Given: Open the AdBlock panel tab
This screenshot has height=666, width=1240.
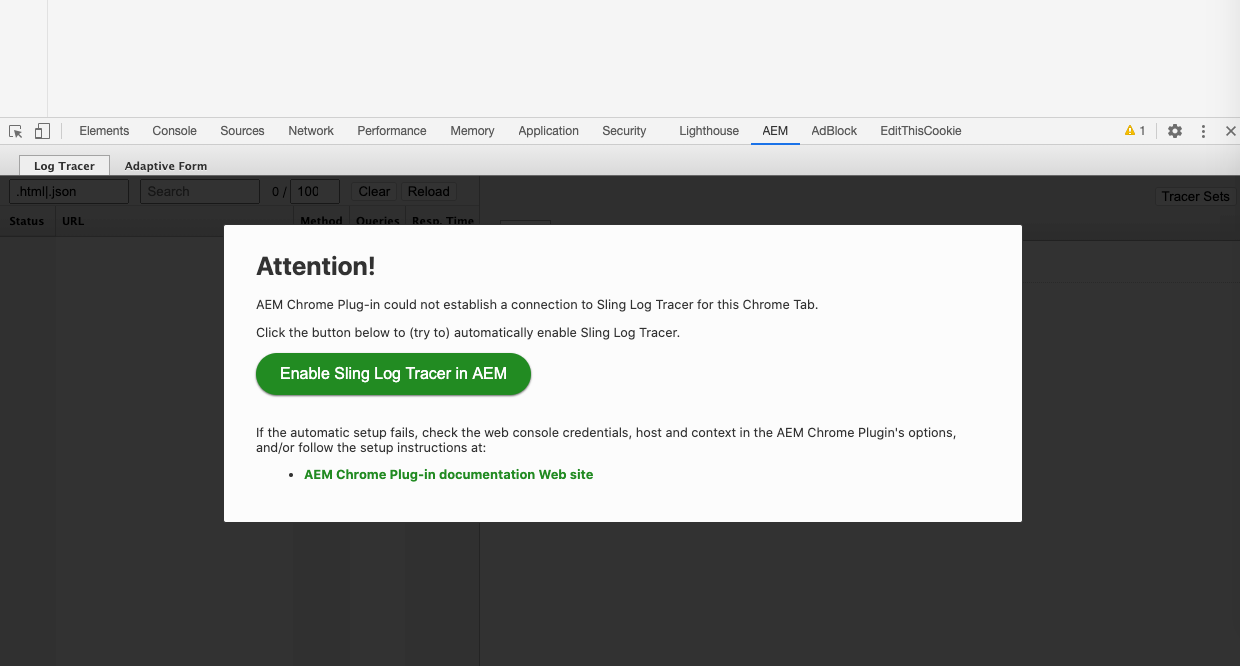Looking at the screenshot, I should coord(834,131).
